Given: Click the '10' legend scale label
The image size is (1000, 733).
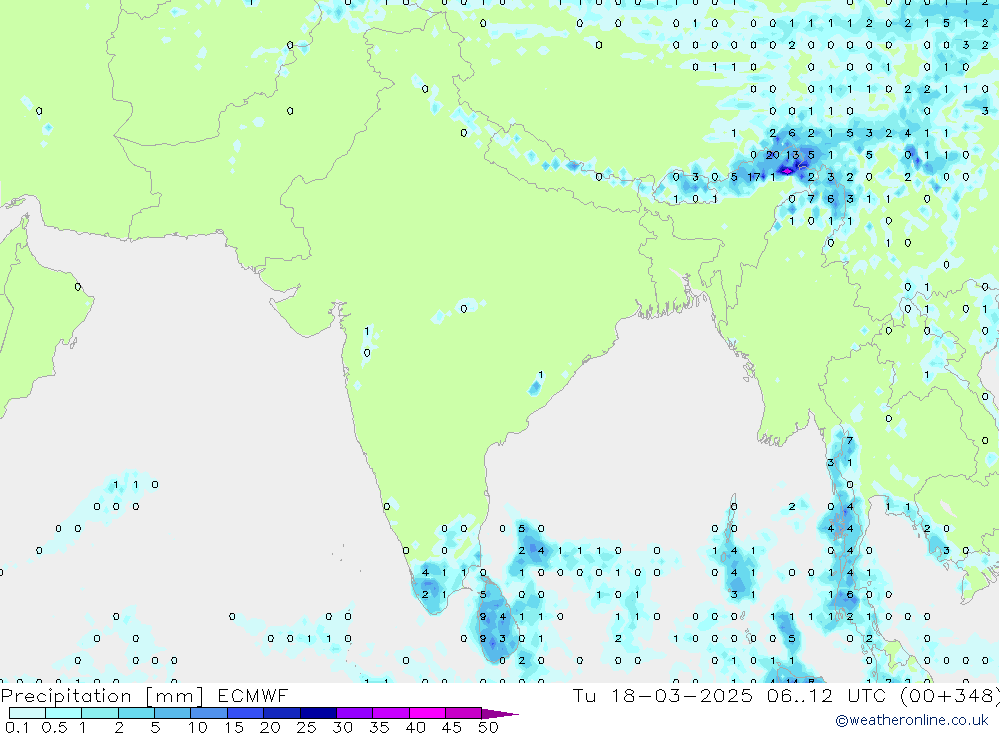Looking at the screenshot, I should 197,727.
